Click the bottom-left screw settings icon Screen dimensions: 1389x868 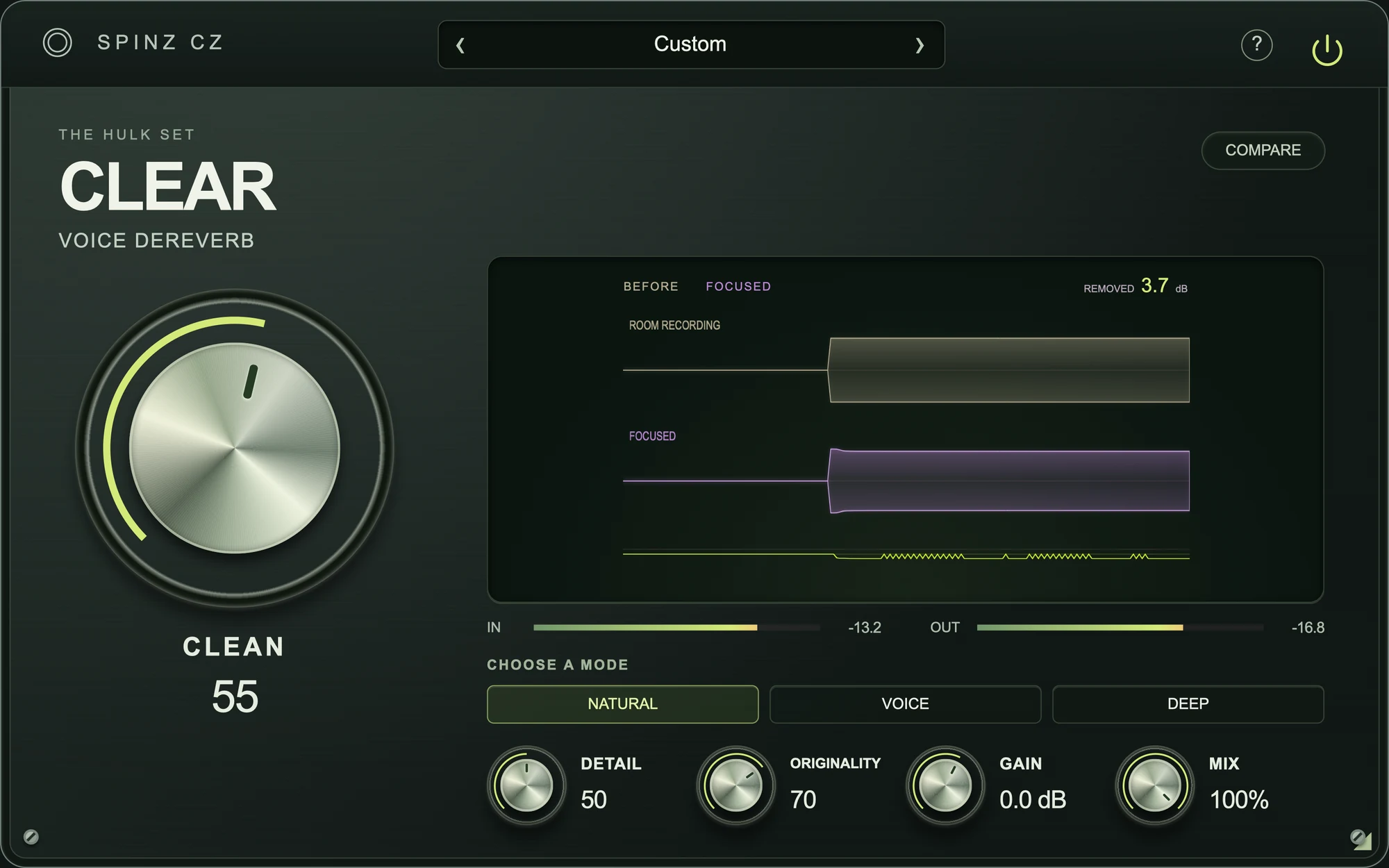point(31,837)
